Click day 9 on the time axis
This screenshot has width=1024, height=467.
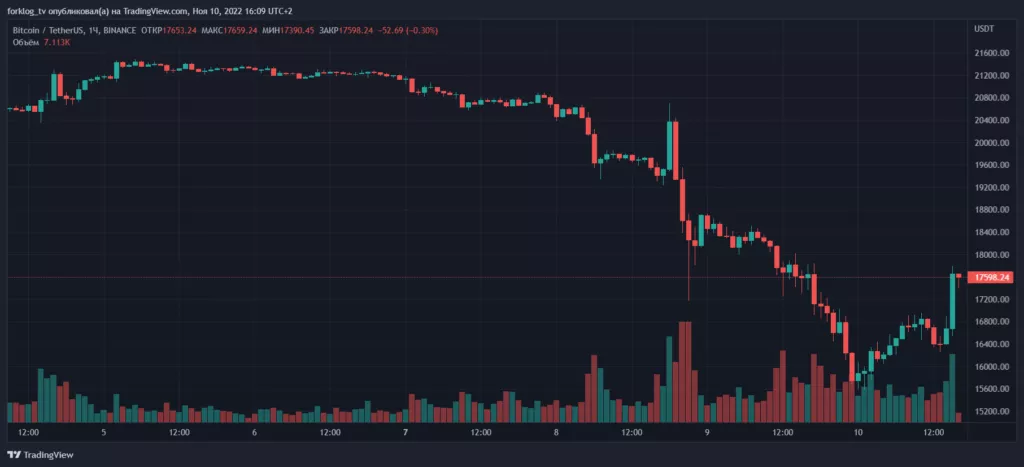click(x=707, y=433)
